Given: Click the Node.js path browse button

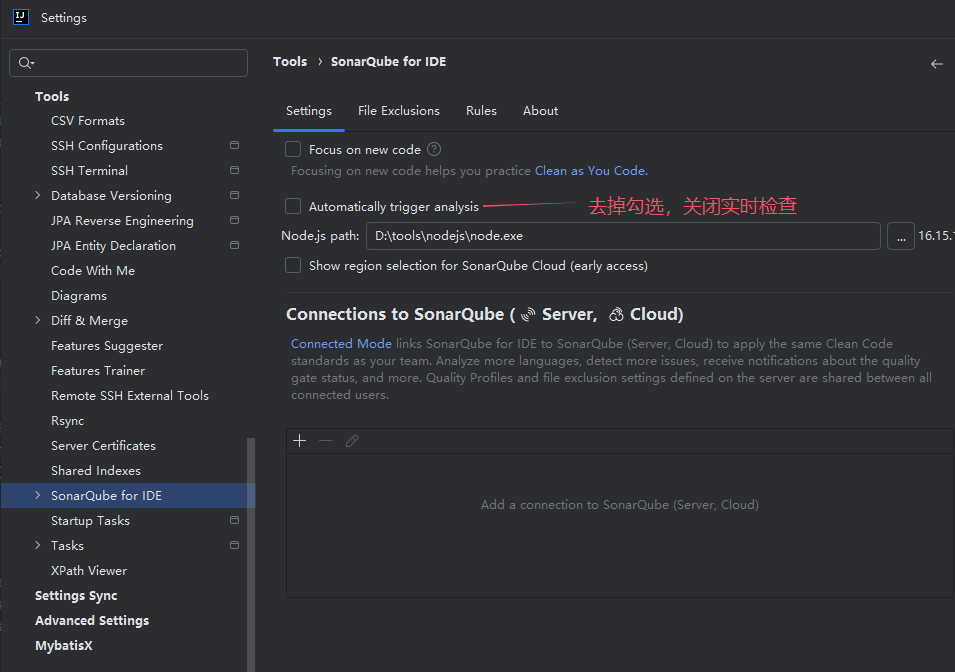Looking at the screenshot, I should [900, 236].
